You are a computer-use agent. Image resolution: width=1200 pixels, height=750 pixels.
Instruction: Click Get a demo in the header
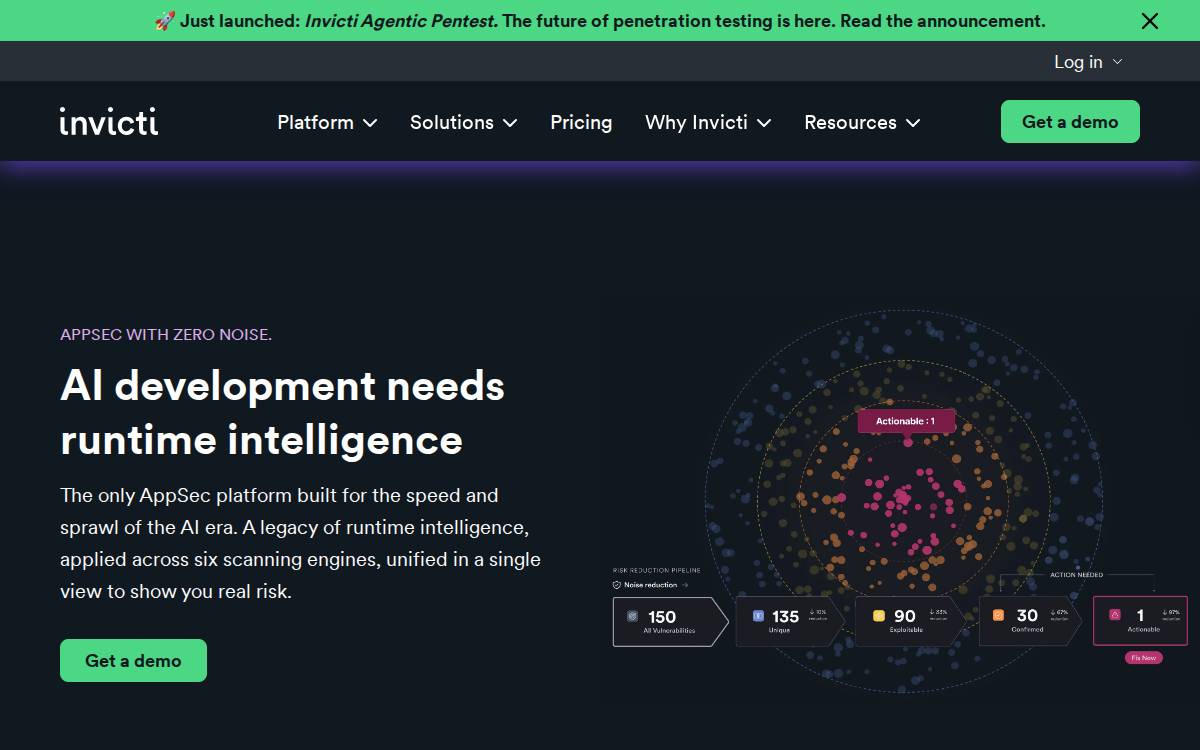[1070, 121]
